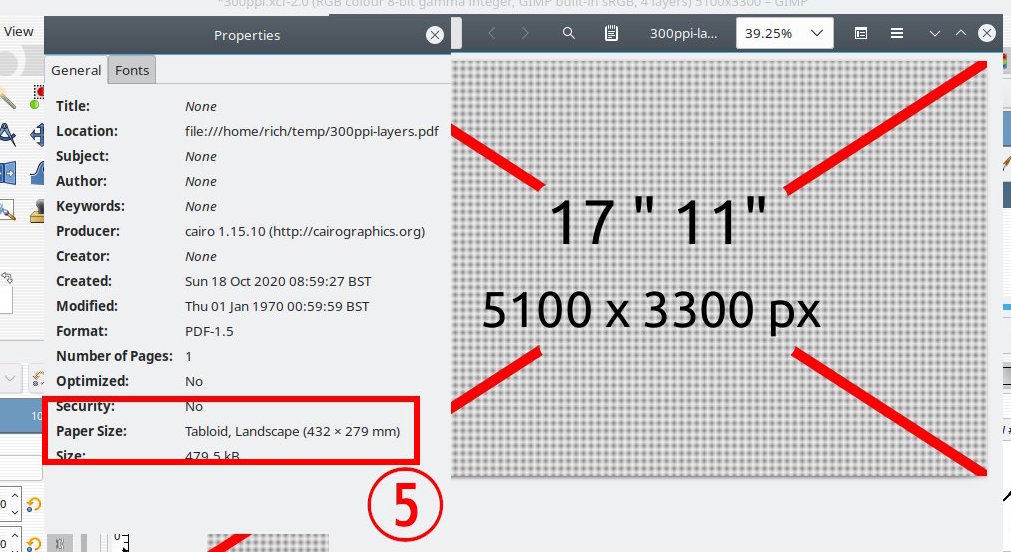Click the Producer: label
Viewport: 1011px width, 552px height.
pyautogui.click(x=88, y=231)
